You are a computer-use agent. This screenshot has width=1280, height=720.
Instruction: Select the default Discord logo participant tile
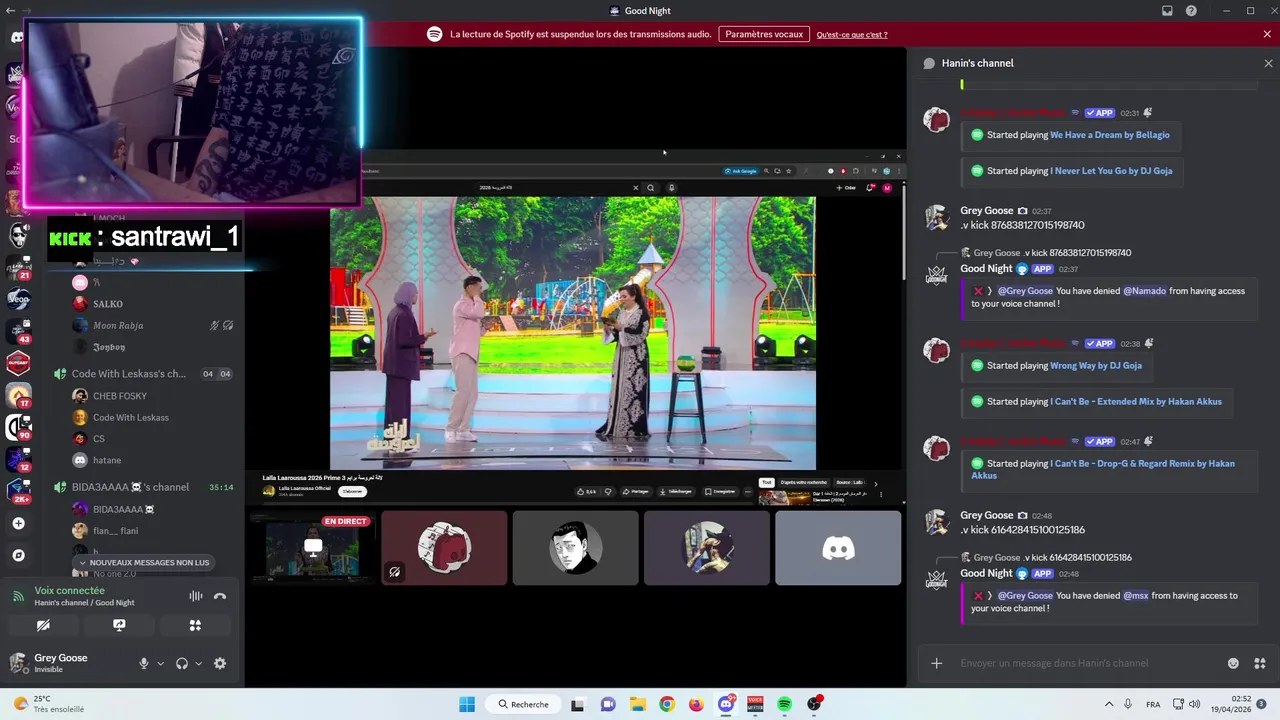click(838, 548)
